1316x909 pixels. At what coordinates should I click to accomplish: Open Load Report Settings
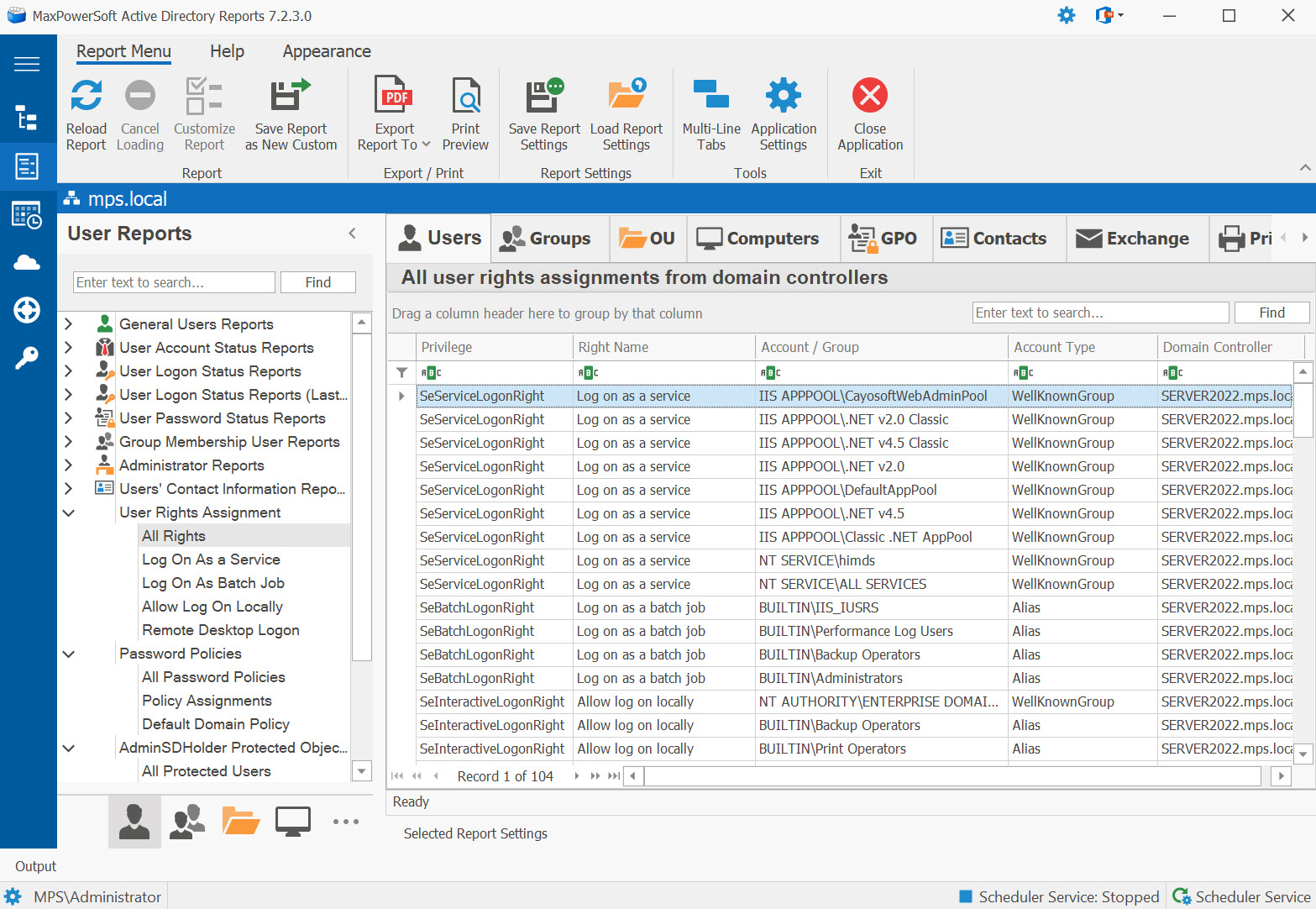627,95
